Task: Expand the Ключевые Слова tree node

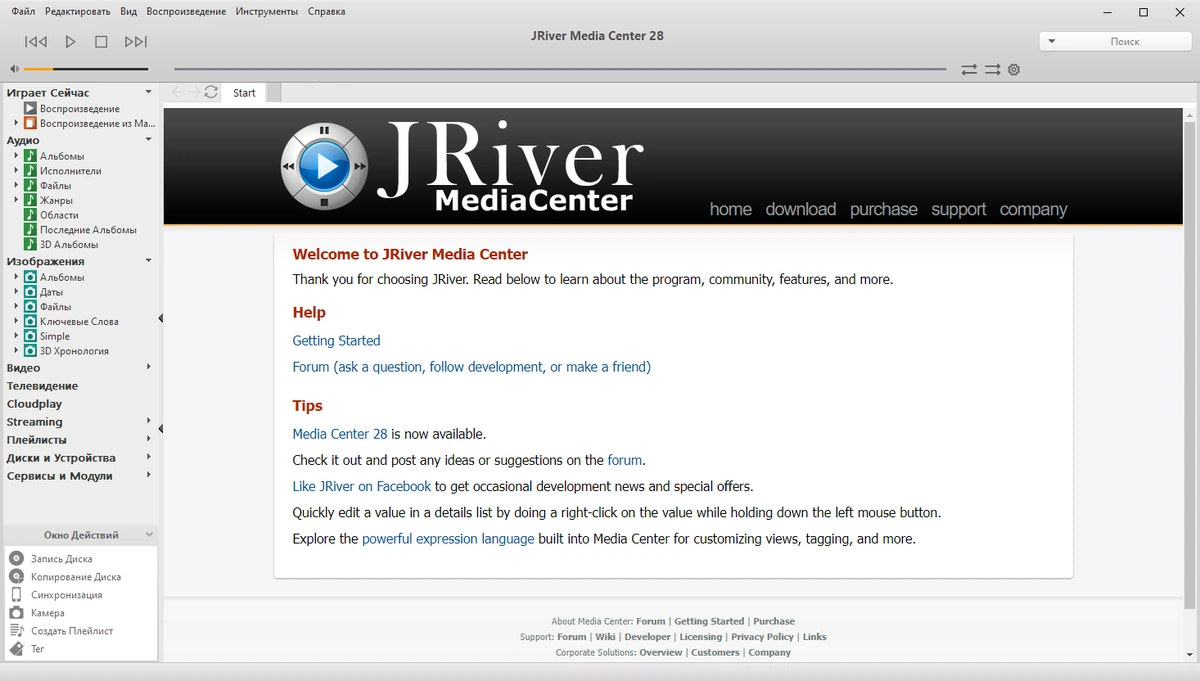Action: (x=16, y=321)
